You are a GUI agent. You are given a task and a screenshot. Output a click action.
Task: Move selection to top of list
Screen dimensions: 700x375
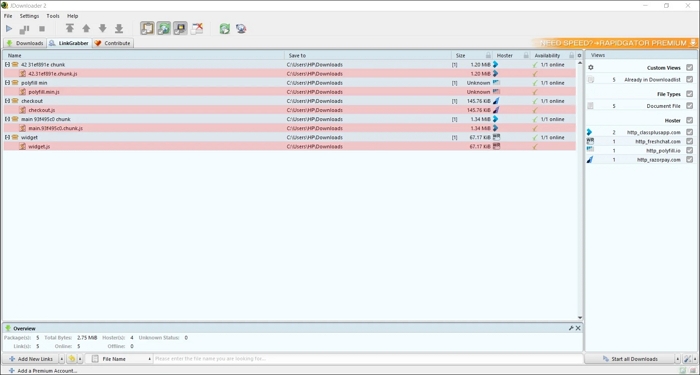[70, 29]
